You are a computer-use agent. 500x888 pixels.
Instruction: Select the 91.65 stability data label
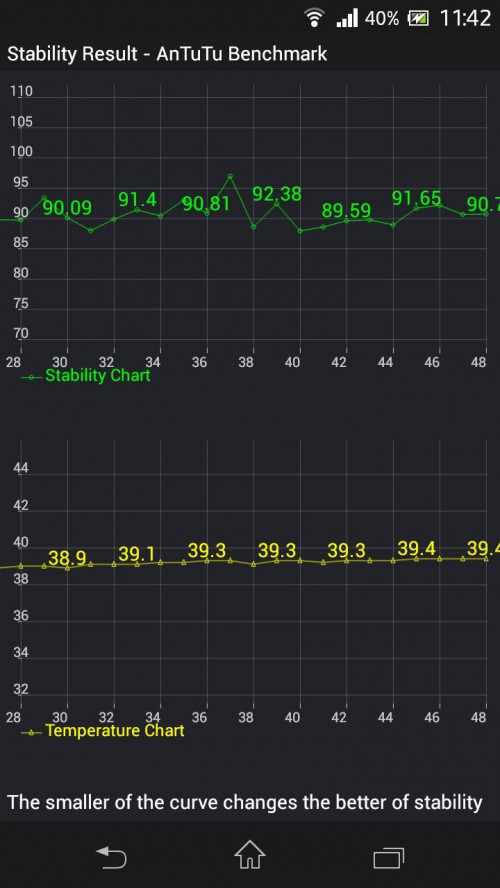(417, 198)
